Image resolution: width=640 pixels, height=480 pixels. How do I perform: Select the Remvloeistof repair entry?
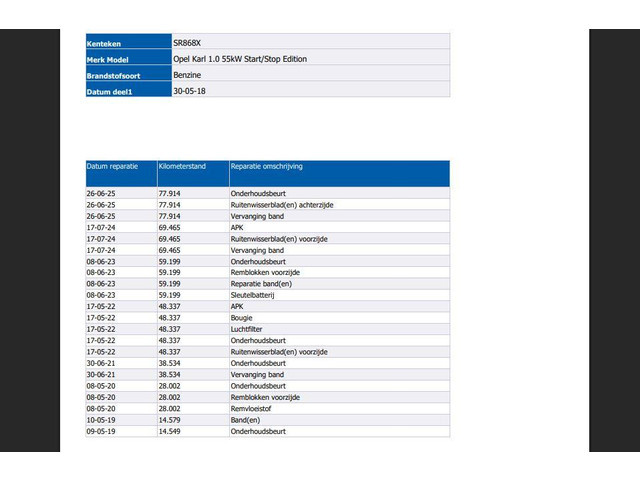pos(250,409)
